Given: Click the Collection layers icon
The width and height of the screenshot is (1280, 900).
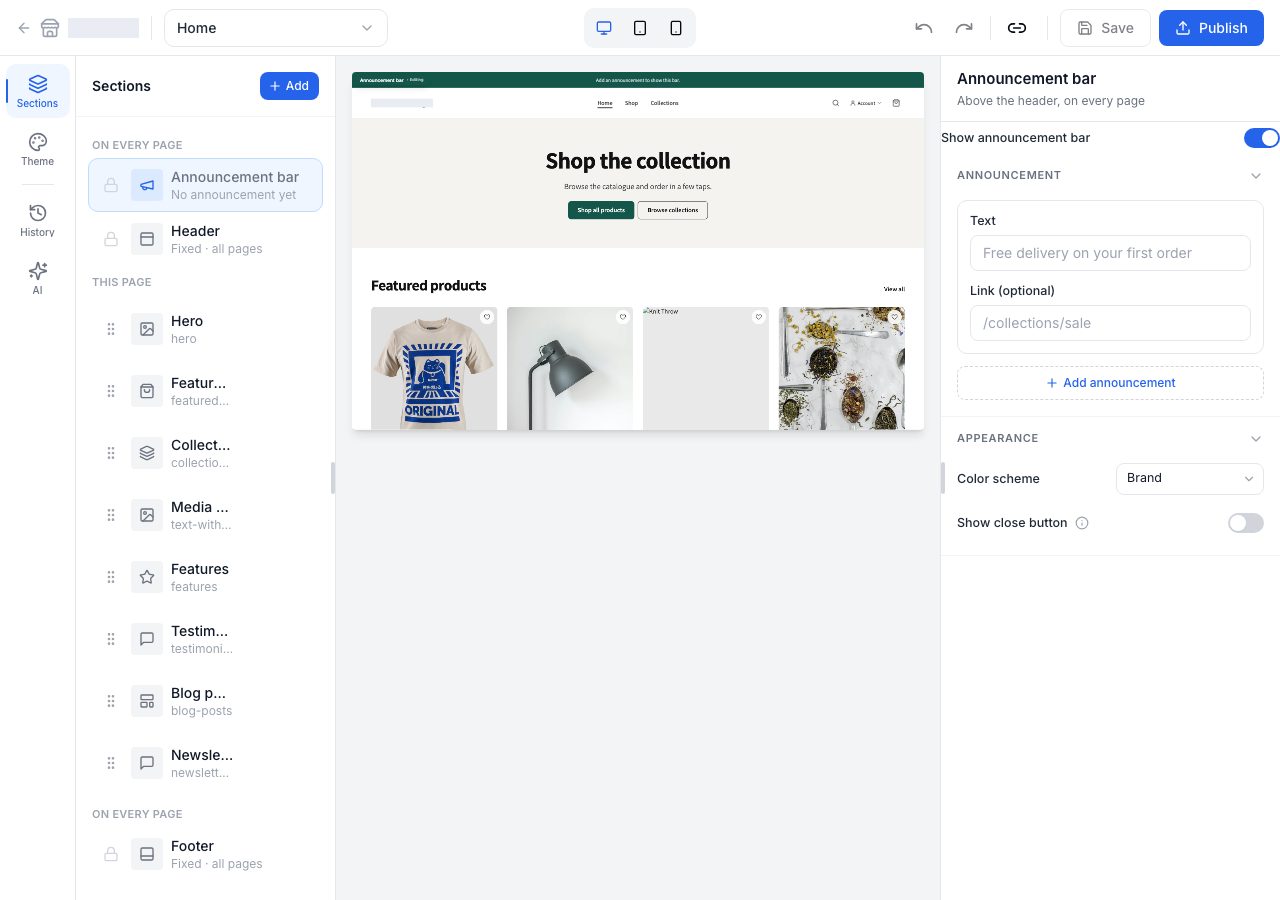Looking at the screenshot, I should tap(147, 453).
